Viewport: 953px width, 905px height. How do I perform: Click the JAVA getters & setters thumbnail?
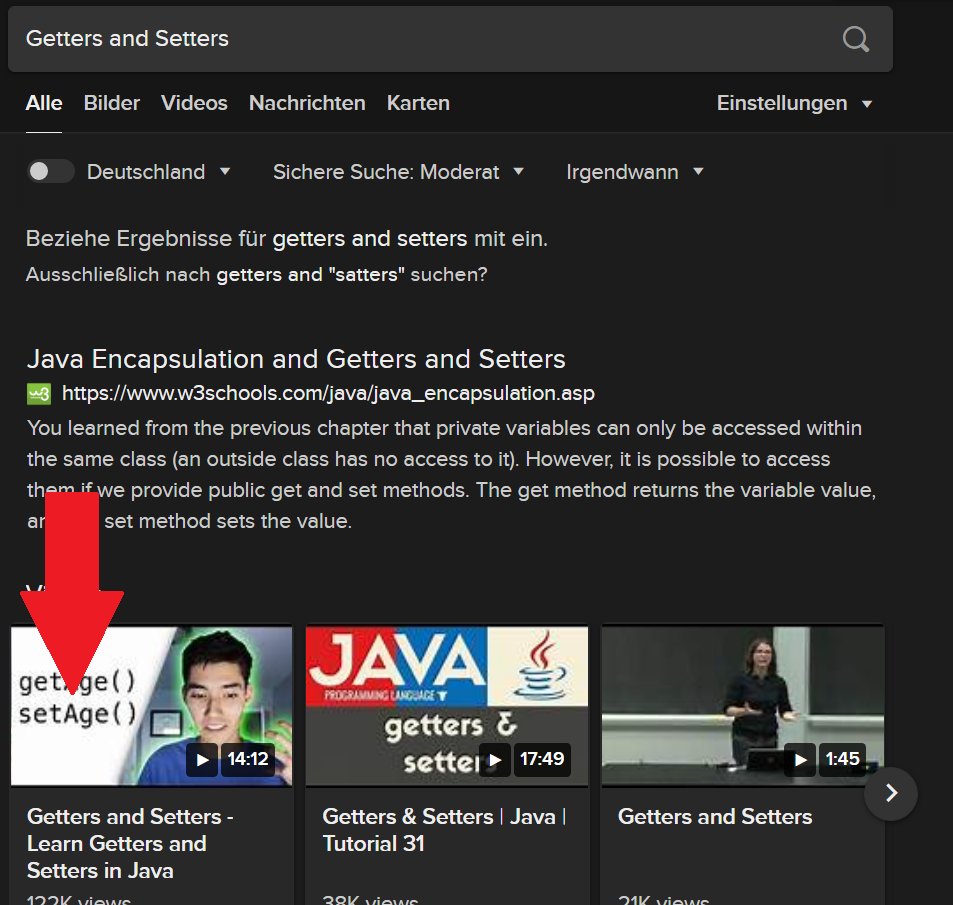pyautogui.click(x=447, y=706)
